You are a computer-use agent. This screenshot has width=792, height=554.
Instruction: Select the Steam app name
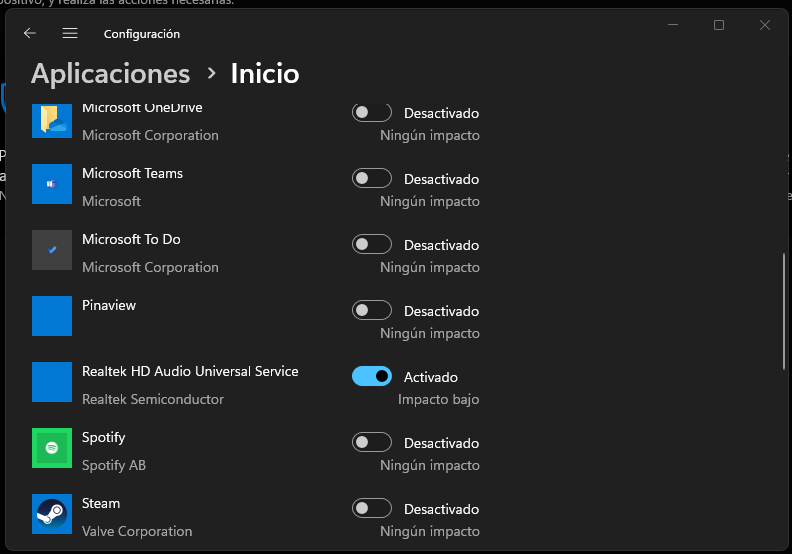101,503
